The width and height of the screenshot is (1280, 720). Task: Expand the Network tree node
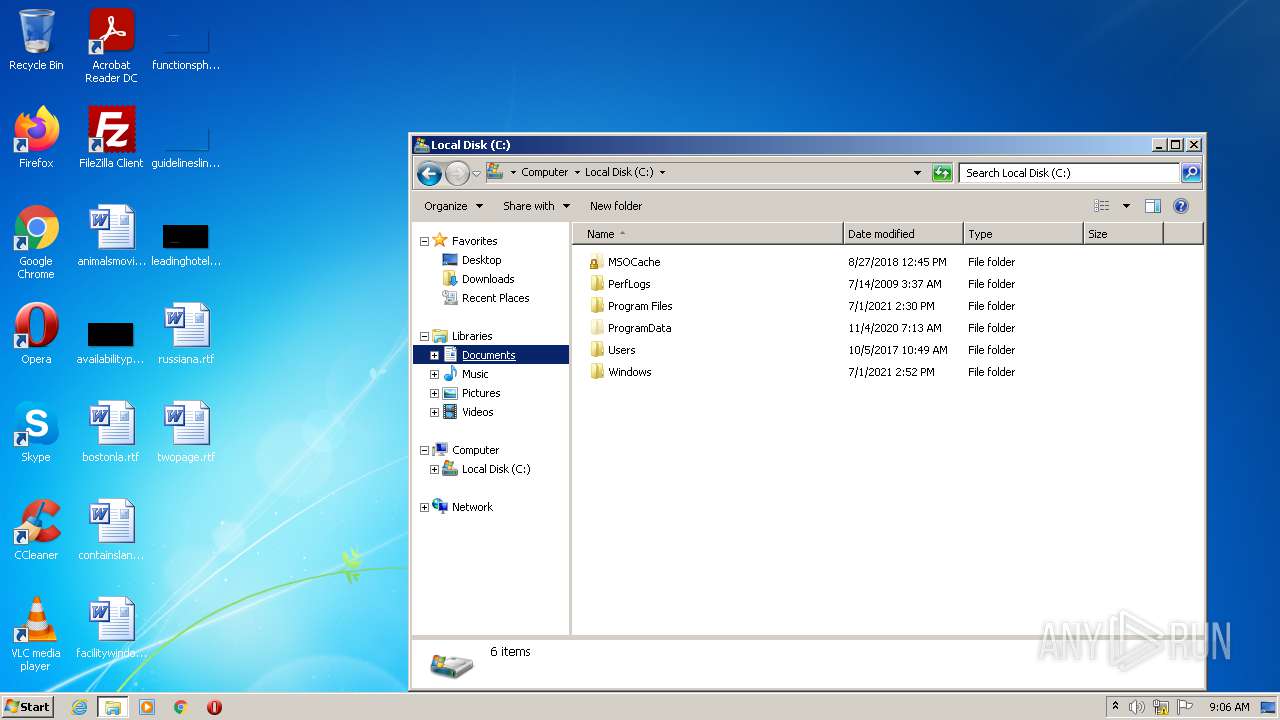(x=424, y=507)
